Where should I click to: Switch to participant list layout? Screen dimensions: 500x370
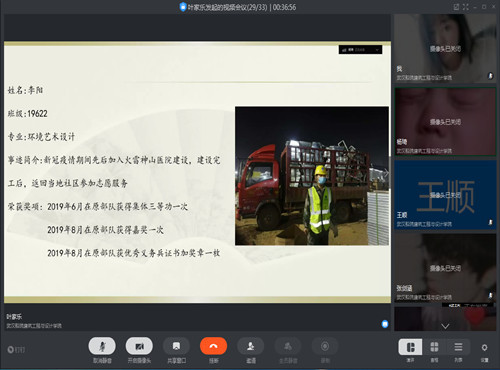pyautogui.click(x=458, y=347)
